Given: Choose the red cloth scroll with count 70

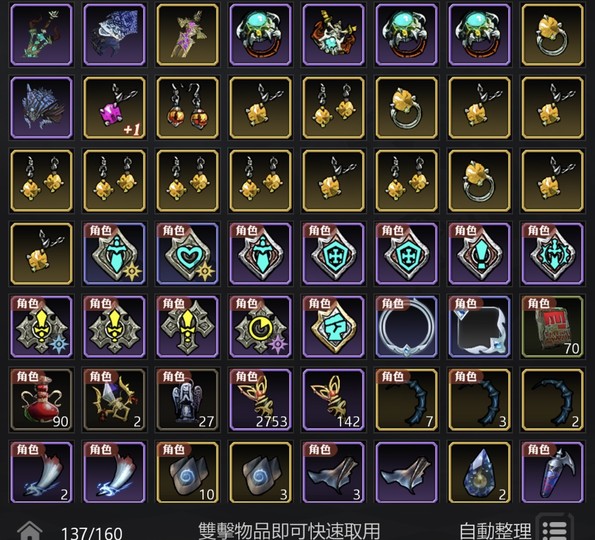Looking at the screenshot, I should coord(552,327).
